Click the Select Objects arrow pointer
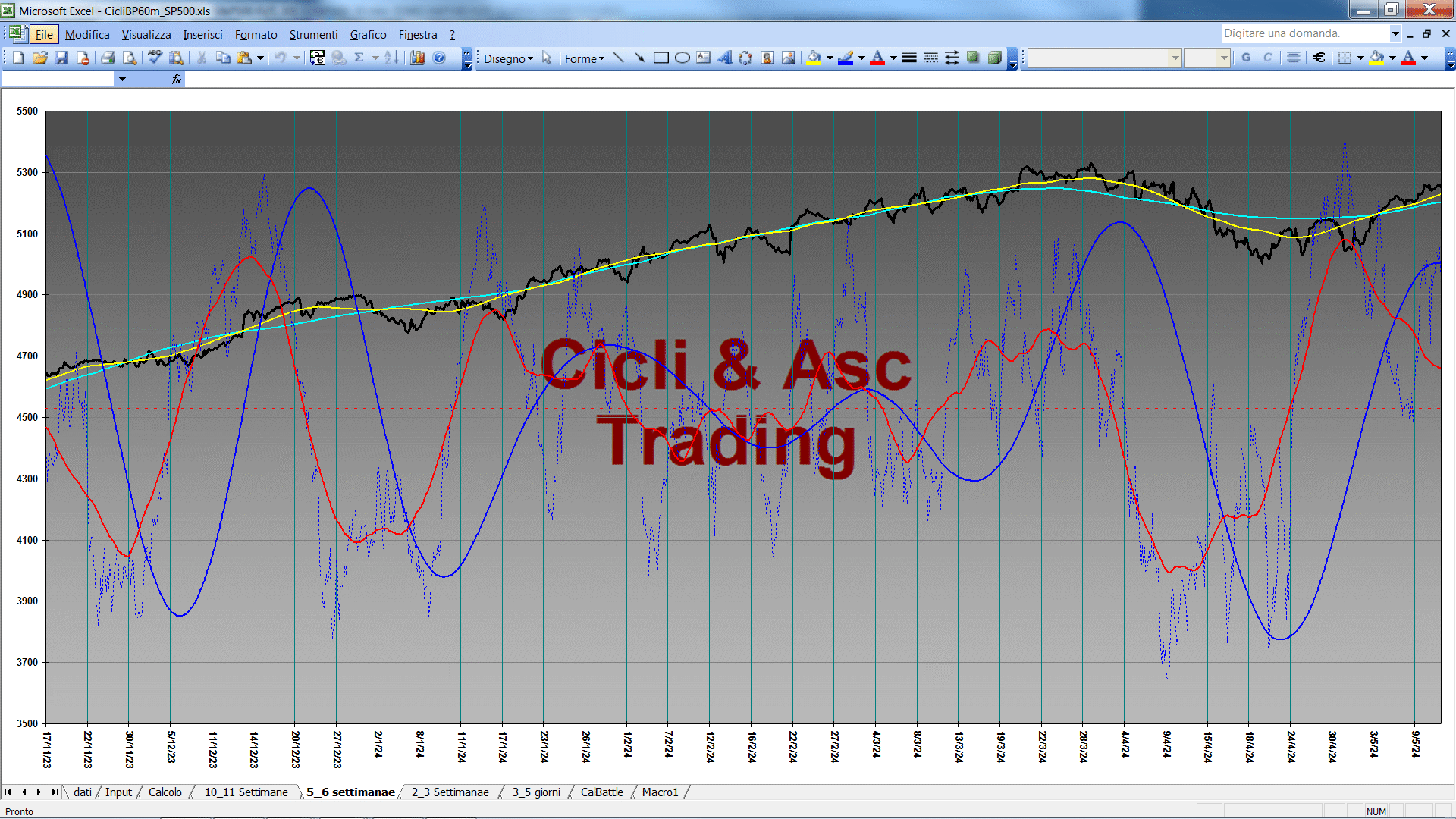Viewport: 1456px width, 819px height. click(x=547, y=58)
